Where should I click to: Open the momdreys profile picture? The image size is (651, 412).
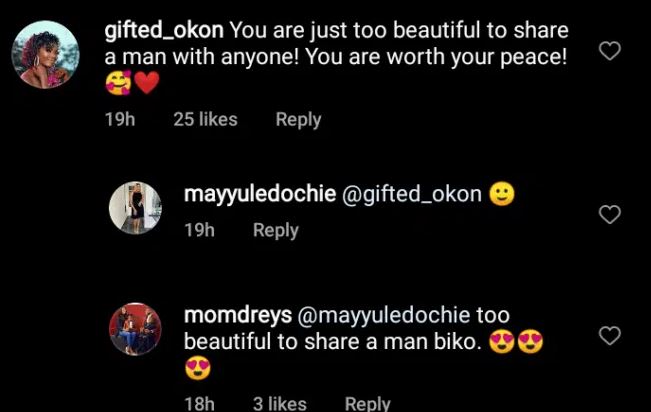[x=134, y=329]
